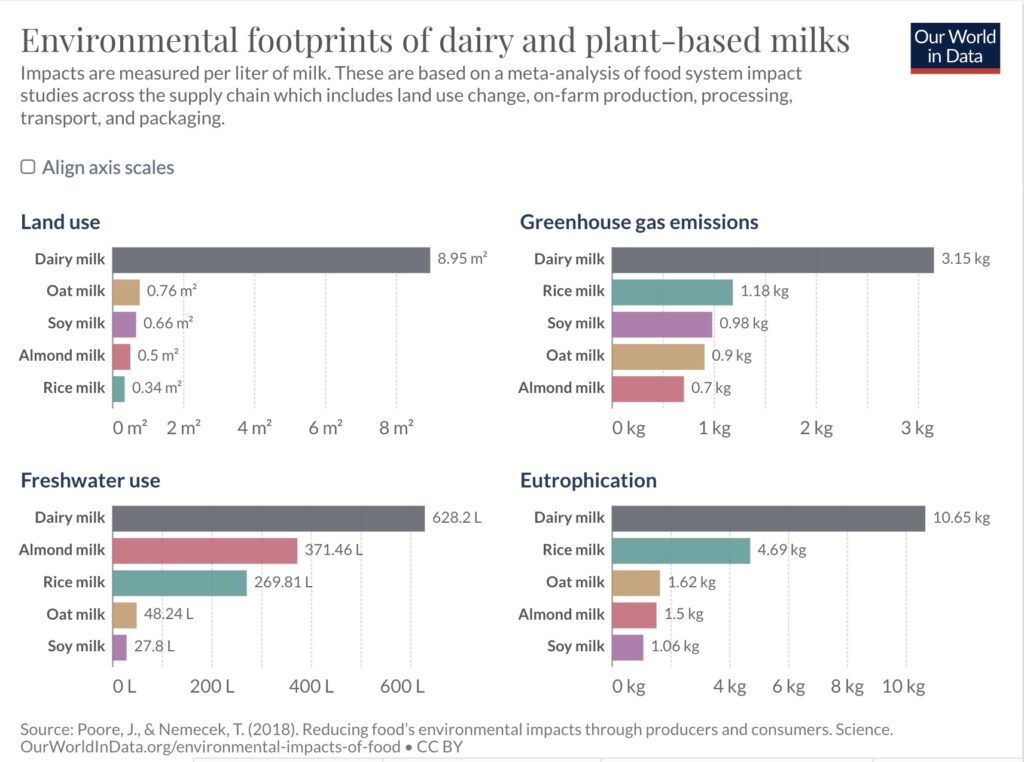This screenshot has height=762, width=1024.
Task: Enable the Align axis scales checkbox
Action: pyautogui.click(x=29, y=167)
